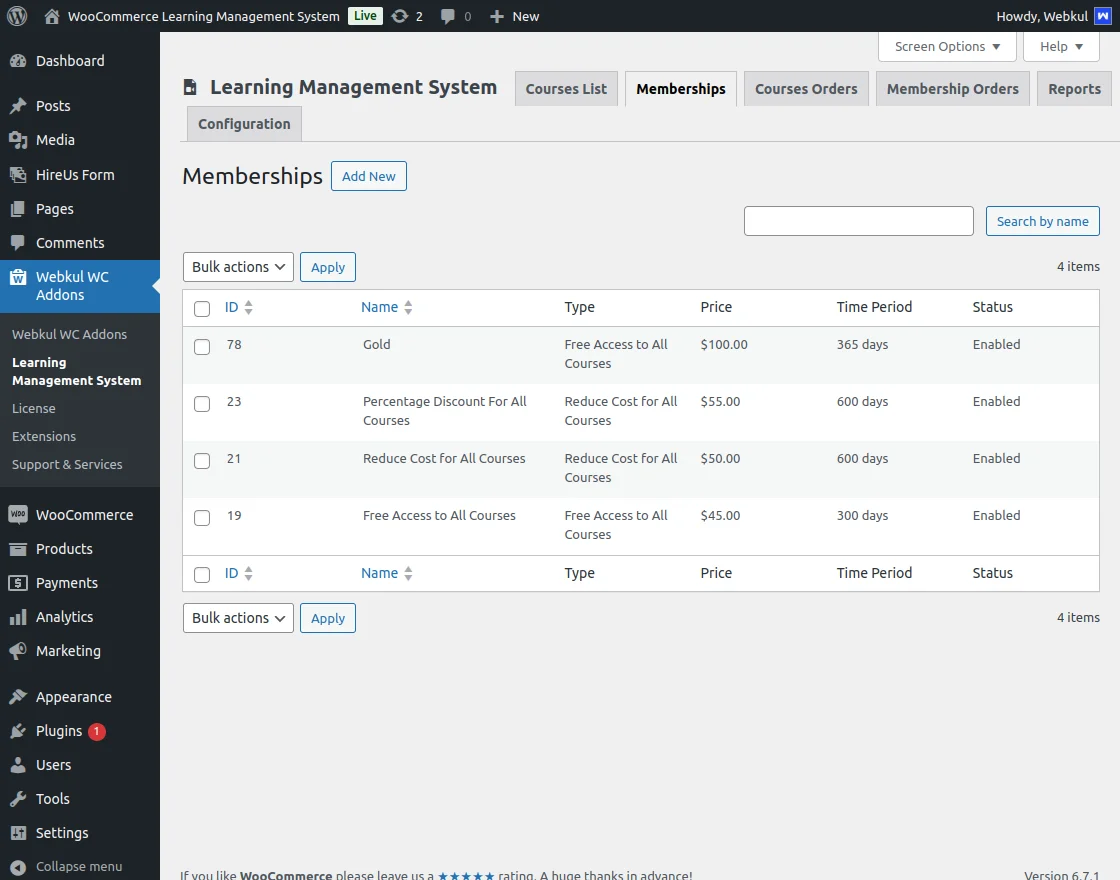Image resolution: width=1120 pixels, height=880 pixels.
Task: Click the Add New membership button
Action: point(368,176)
